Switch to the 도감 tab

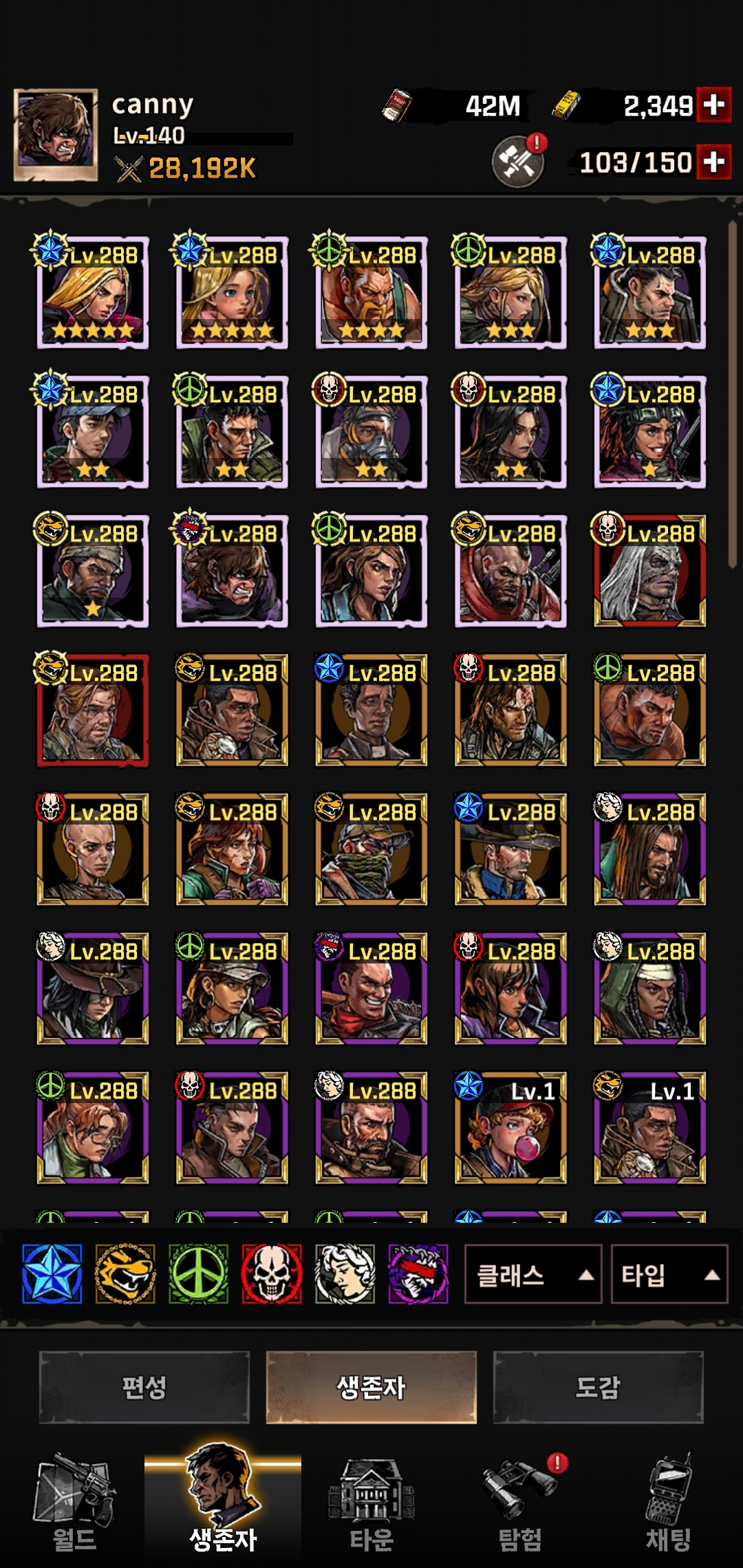click(598, 1387)
